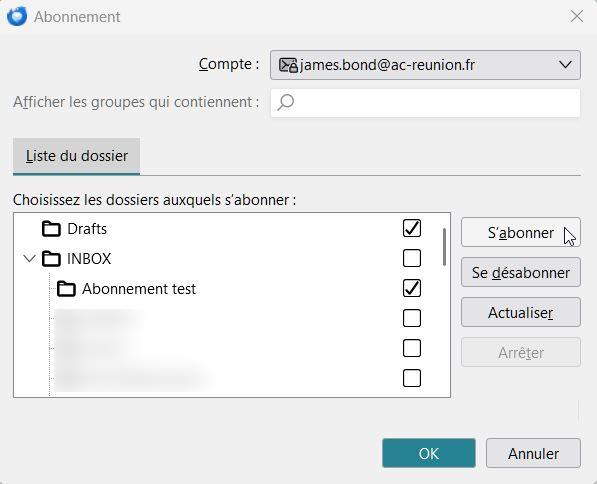The width and height of the screenshot is (597, 484).
Task: Click the magnifier icon in search field
Action: (286, 102)
